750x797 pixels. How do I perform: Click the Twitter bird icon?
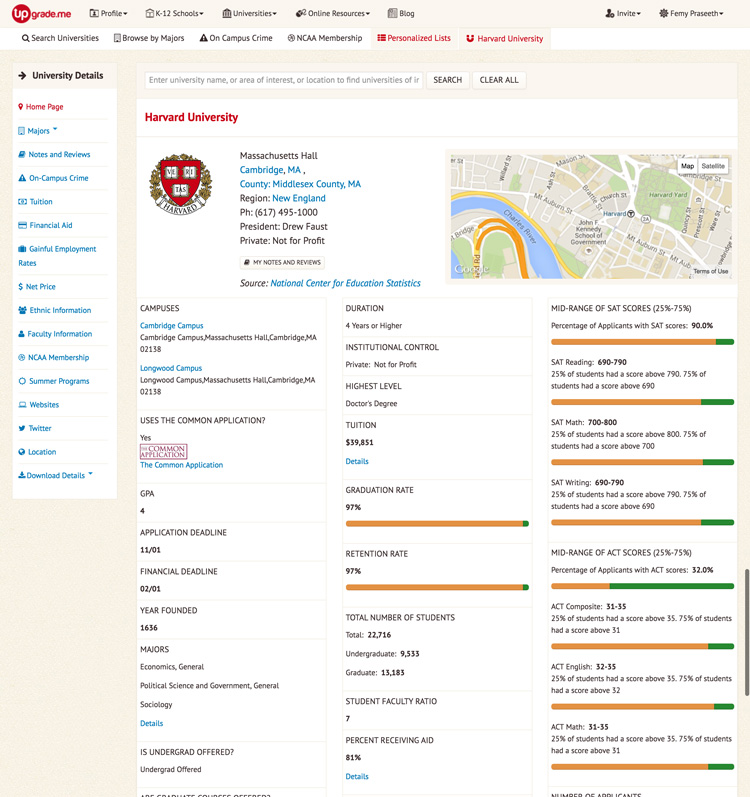coord(22,428)
